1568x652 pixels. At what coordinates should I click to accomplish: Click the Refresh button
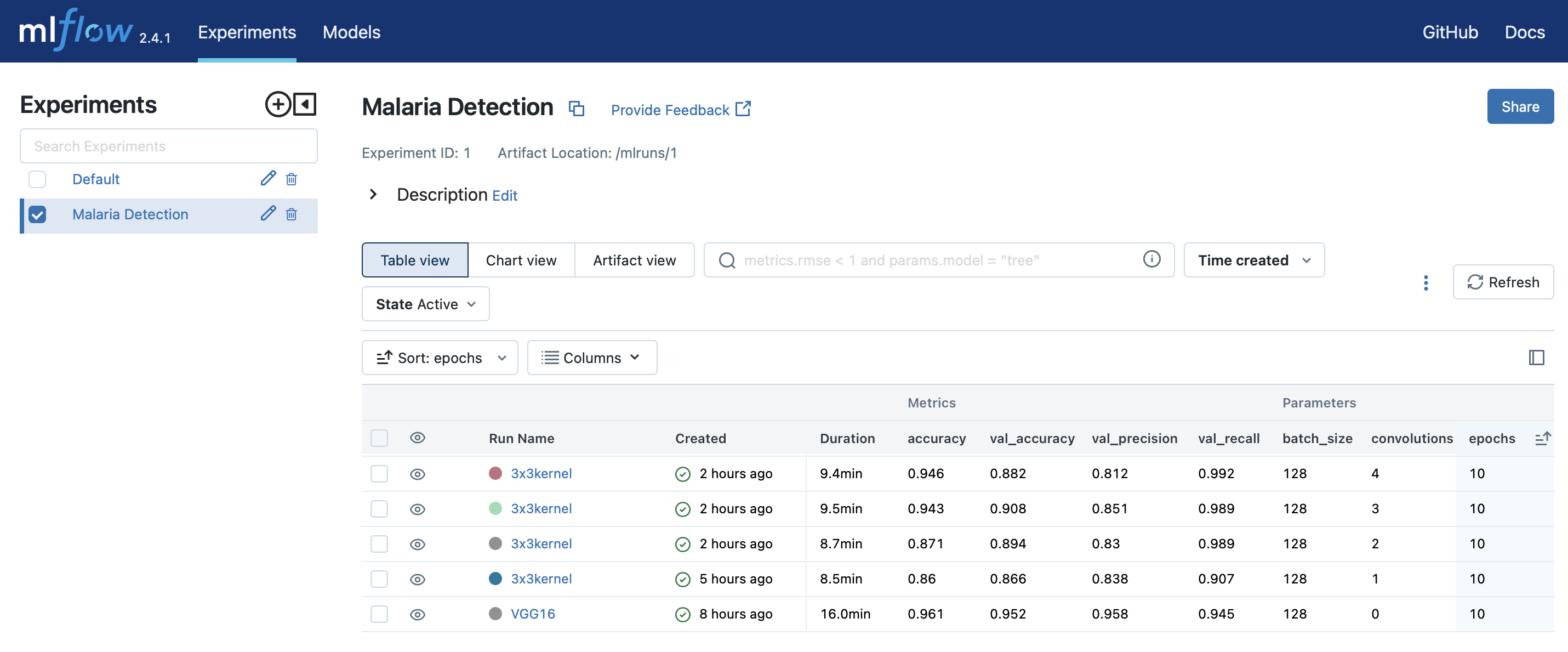click(1503, 282)
